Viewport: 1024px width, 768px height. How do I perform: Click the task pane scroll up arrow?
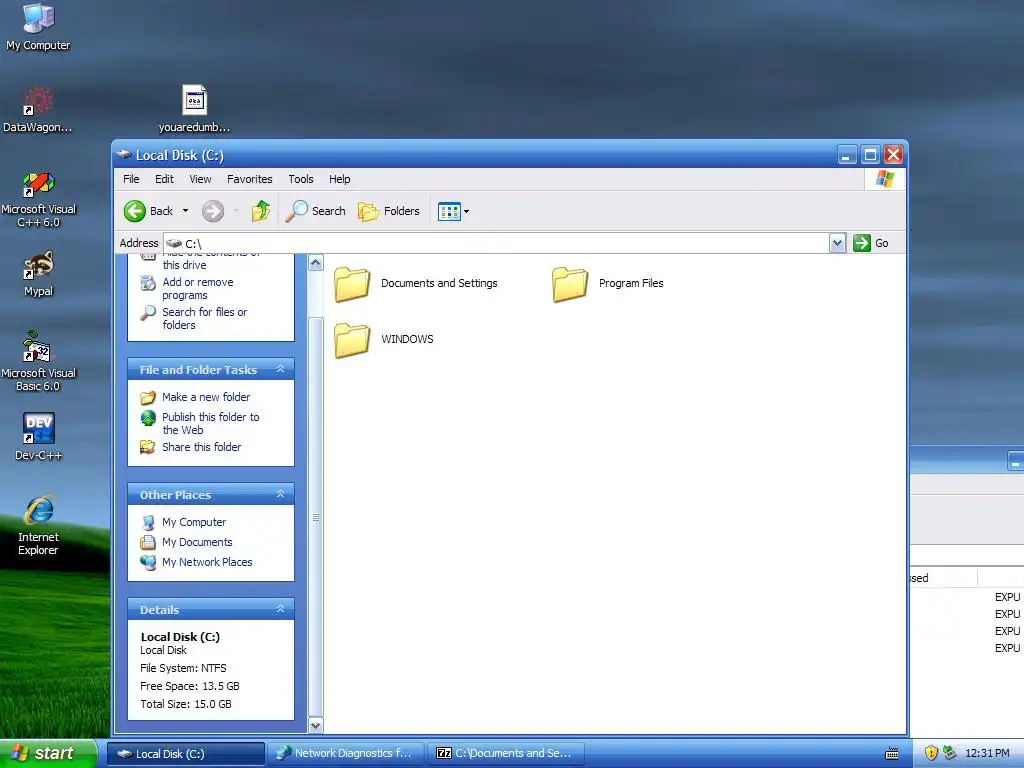point(315,263)
